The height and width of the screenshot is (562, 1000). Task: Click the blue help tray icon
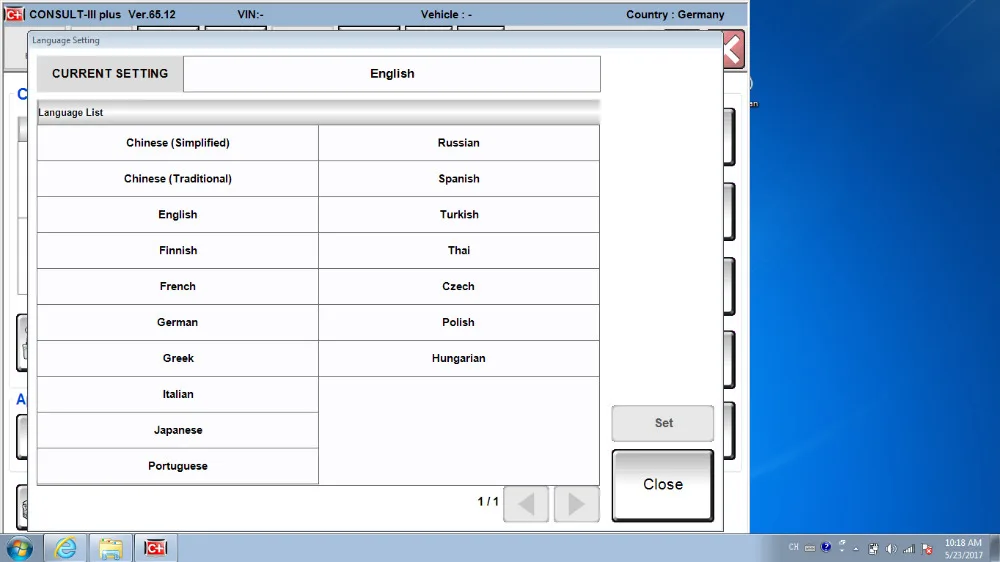point(826,547)
